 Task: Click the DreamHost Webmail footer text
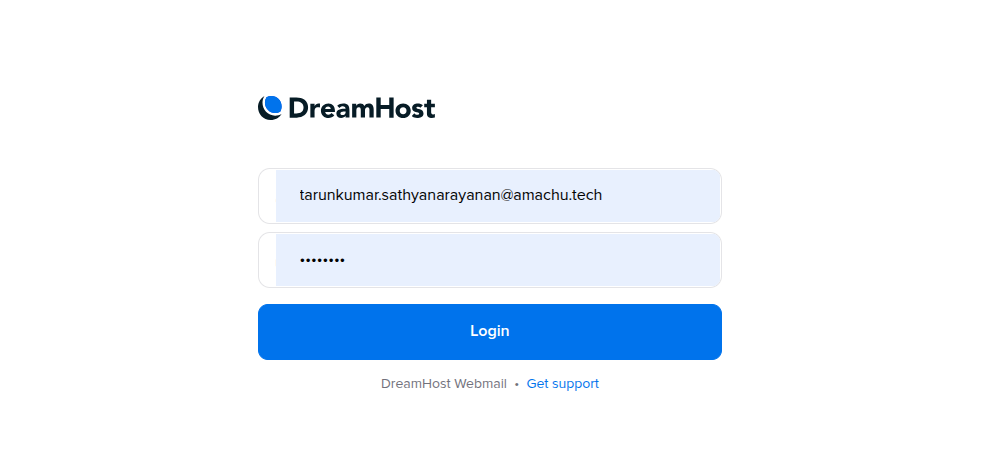444,383
